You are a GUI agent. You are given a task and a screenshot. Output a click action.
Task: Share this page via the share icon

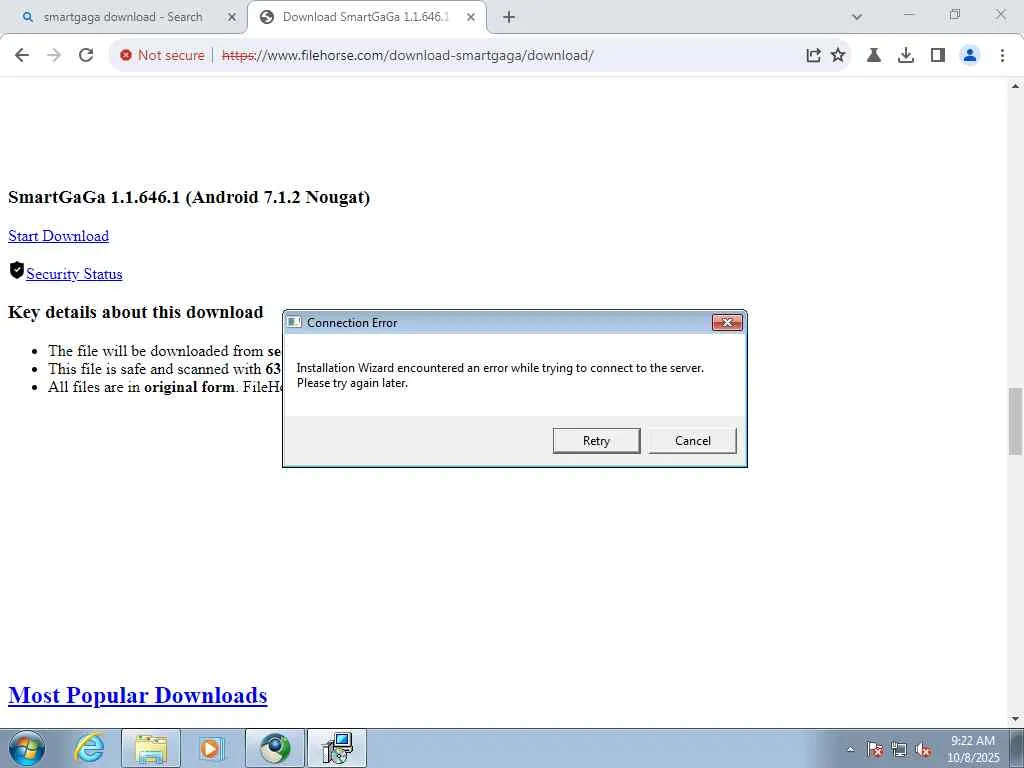click(x=813, y=56)
